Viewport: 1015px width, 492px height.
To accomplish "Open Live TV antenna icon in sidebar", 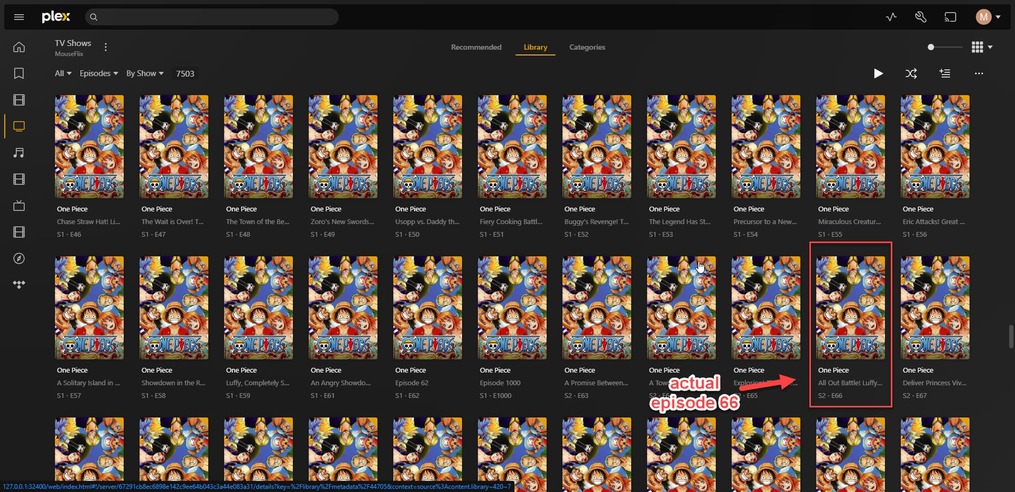I will (x=19, y=206).
